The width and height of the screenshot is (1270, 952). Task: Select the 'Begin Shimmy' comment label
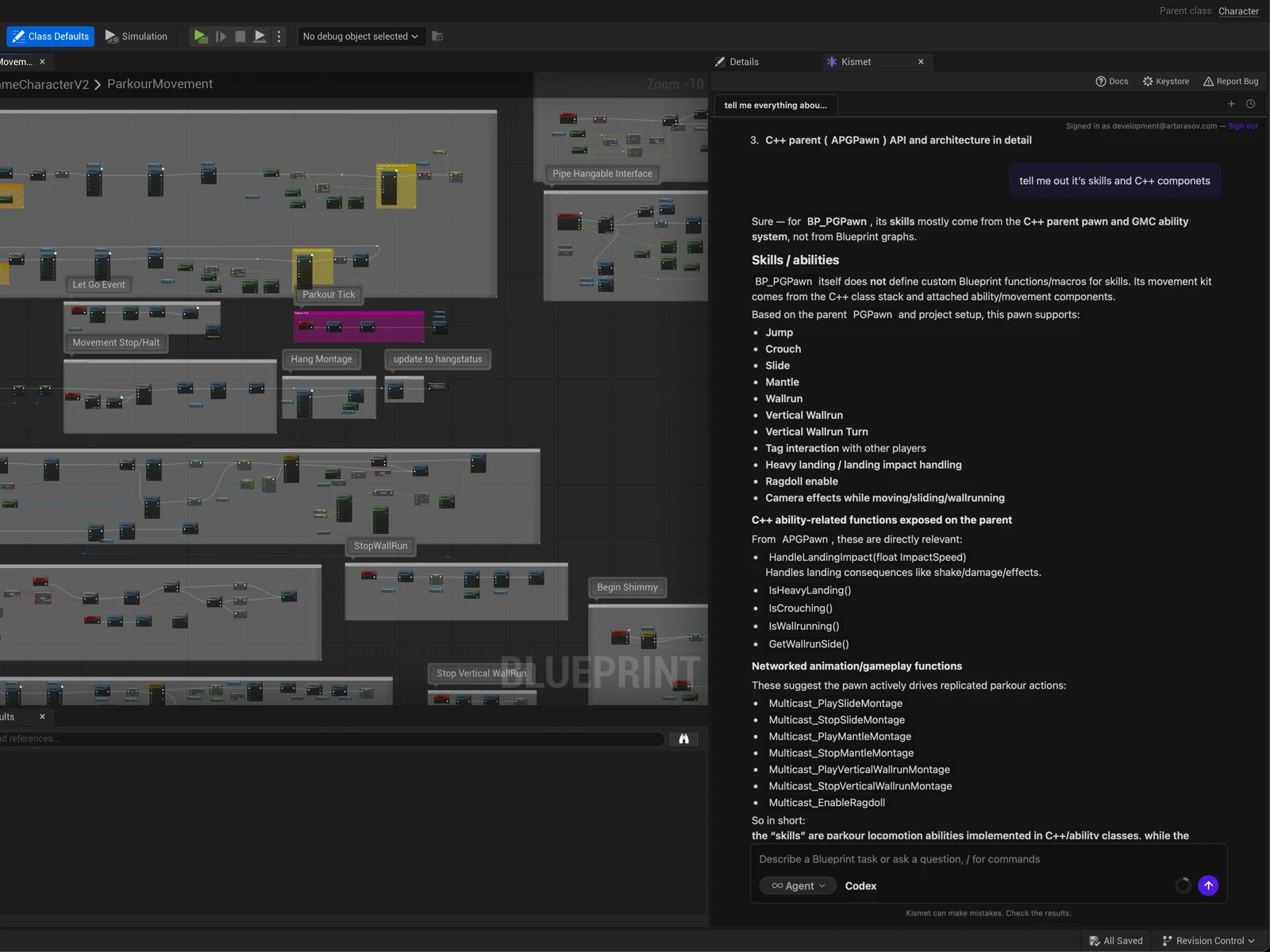[627, 587]
